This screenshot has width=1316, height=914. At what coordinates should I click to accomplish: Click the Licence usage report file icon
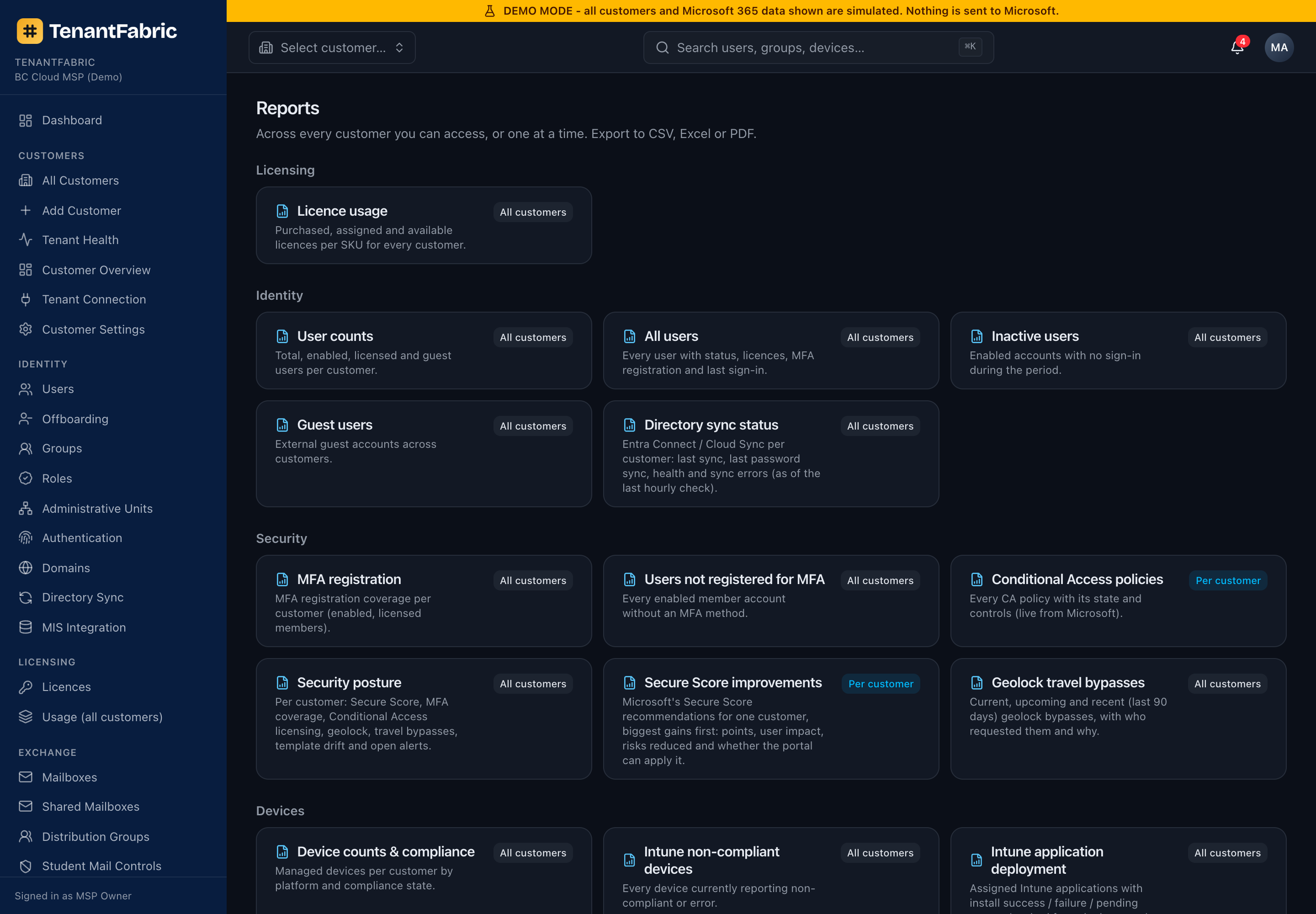[x=282, y=211]
